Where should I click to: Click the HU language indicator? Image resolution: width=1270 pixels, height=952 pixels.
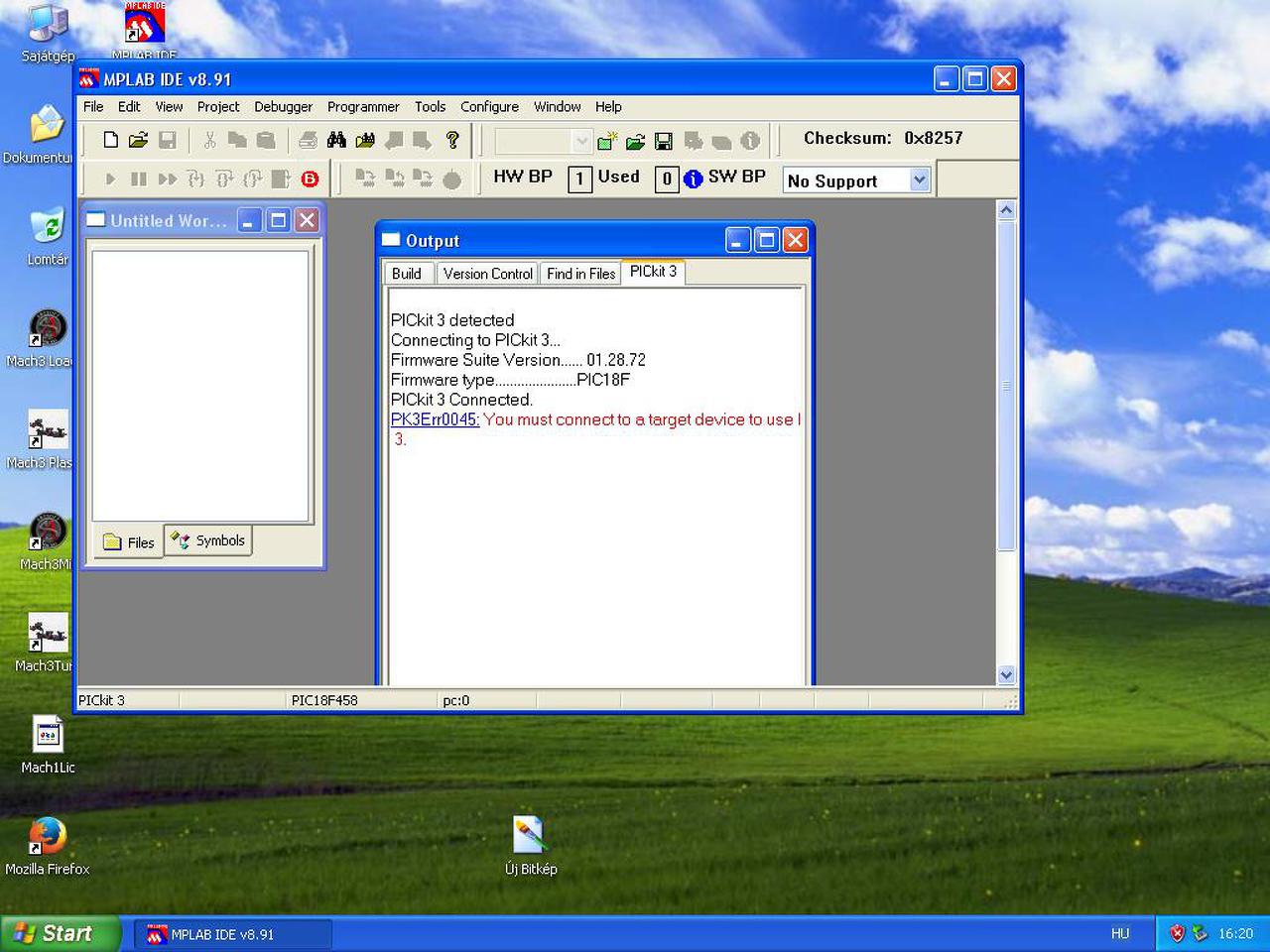[x=1120, y=934]
